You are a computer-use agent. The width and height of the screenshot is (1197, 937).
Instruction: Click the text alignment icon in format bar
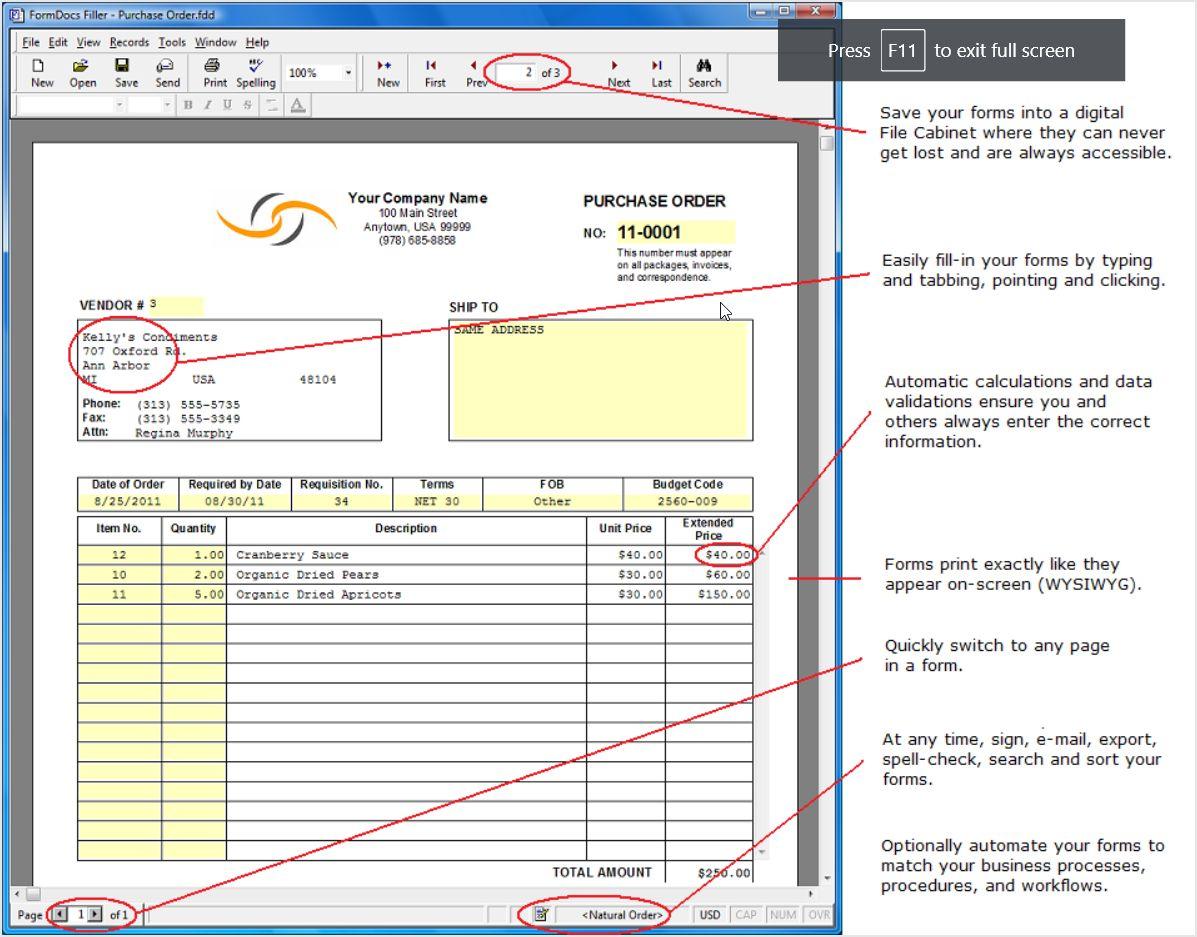click(x=271, y=105)
